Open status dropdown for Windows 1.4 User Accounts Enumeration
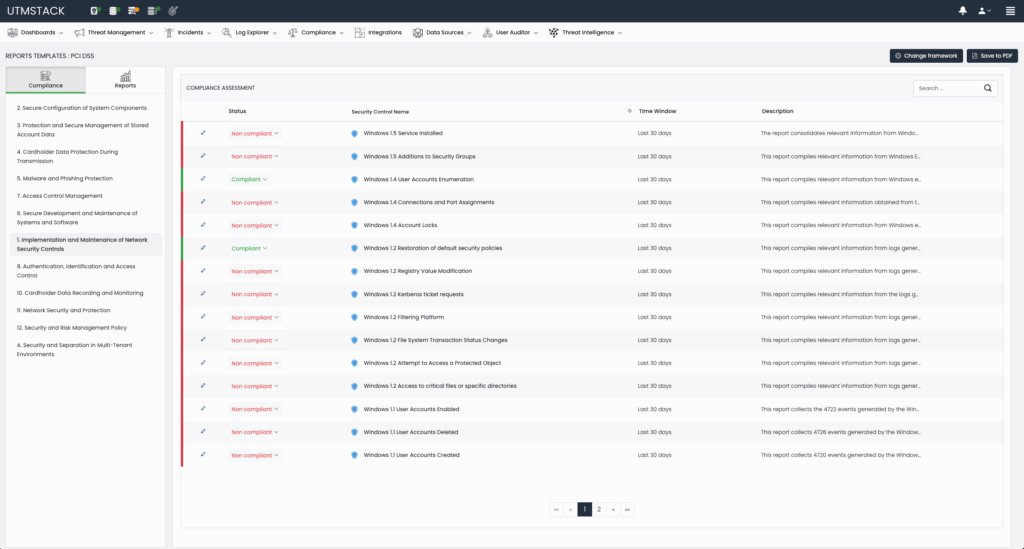Viewport: 1024px width, 549px height. (x=249, y=180)
